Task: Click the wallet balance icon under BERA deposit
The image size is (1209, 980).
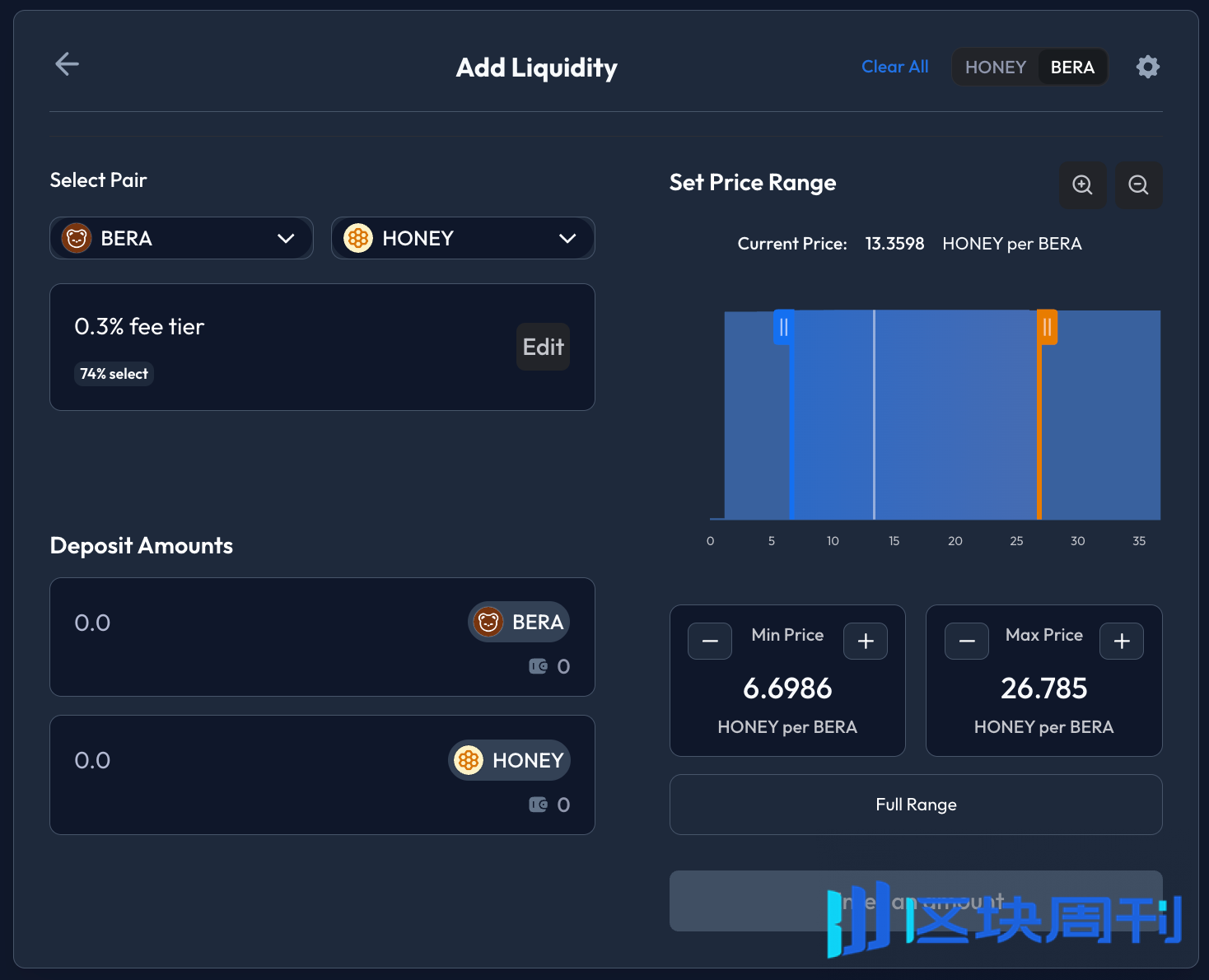Action: pyautogui.click(x=538, y=666)
